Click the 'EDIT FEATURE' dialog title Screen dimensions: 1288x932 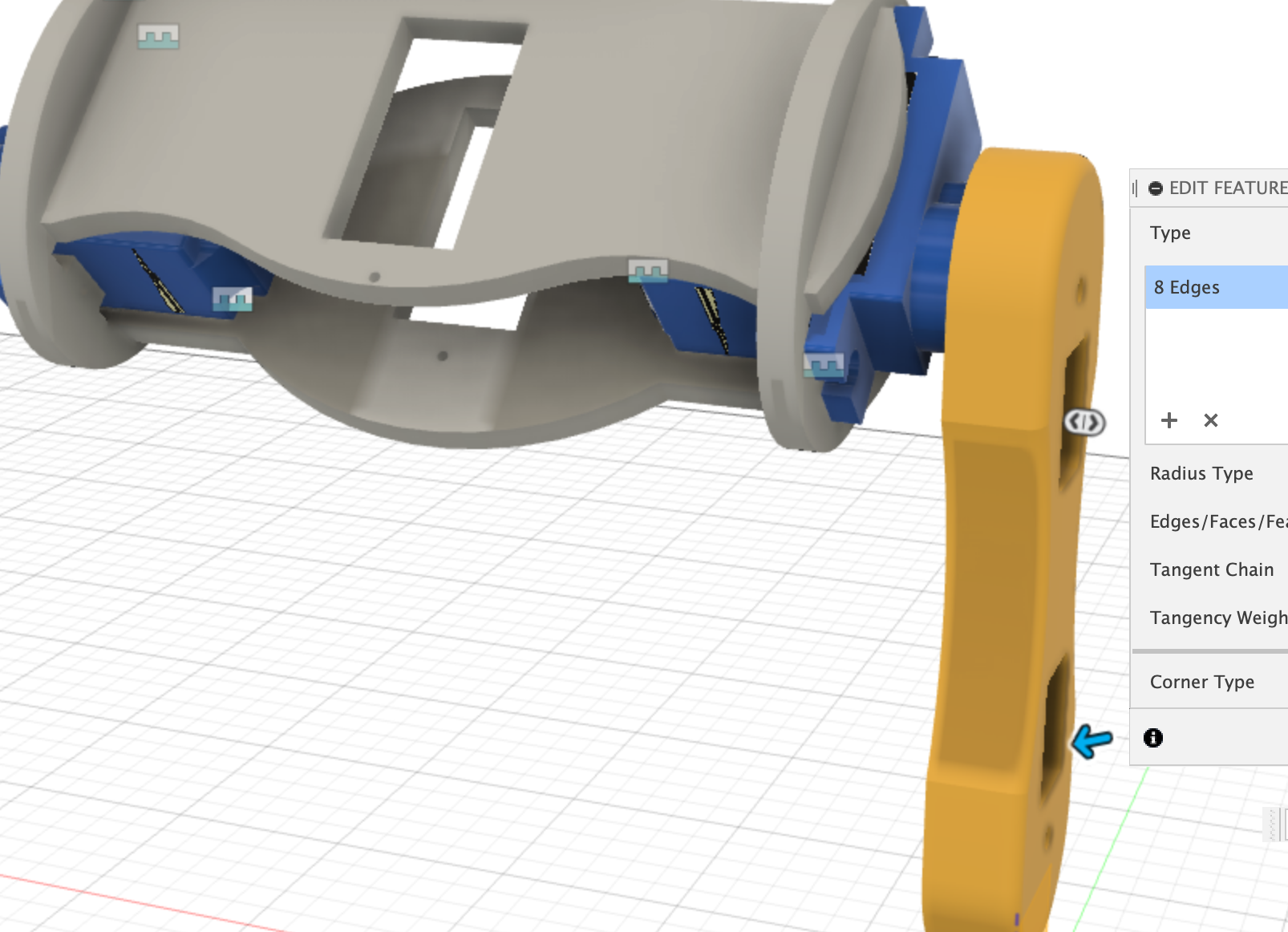click(1228, 188)
